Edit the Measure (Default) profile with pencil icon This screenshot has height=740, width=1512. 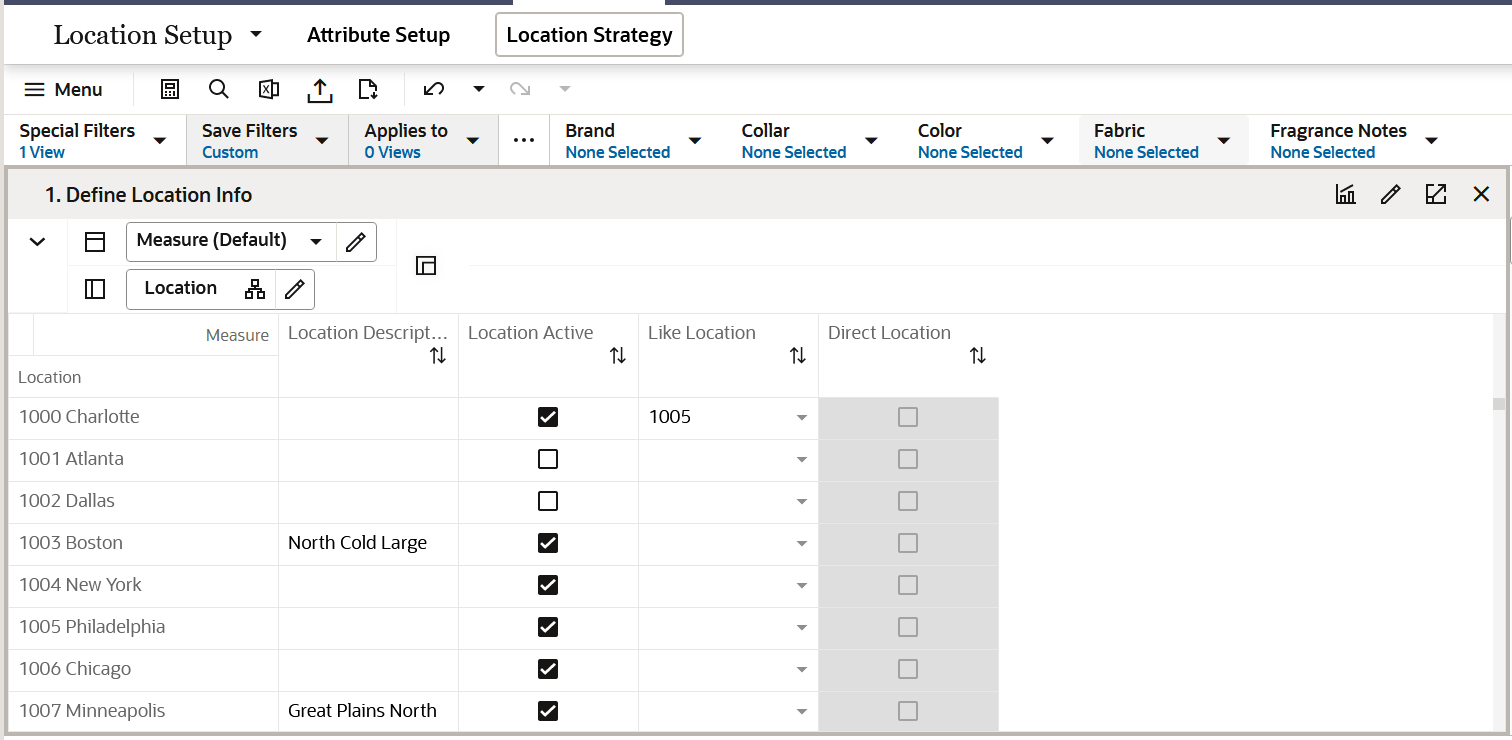[356, 241]
